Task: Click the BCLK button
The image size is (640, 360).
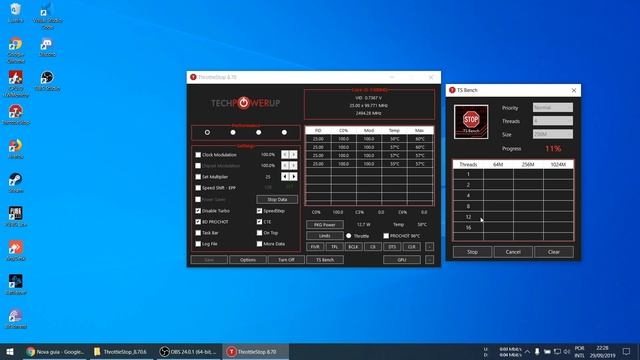Action: point(353,247)
